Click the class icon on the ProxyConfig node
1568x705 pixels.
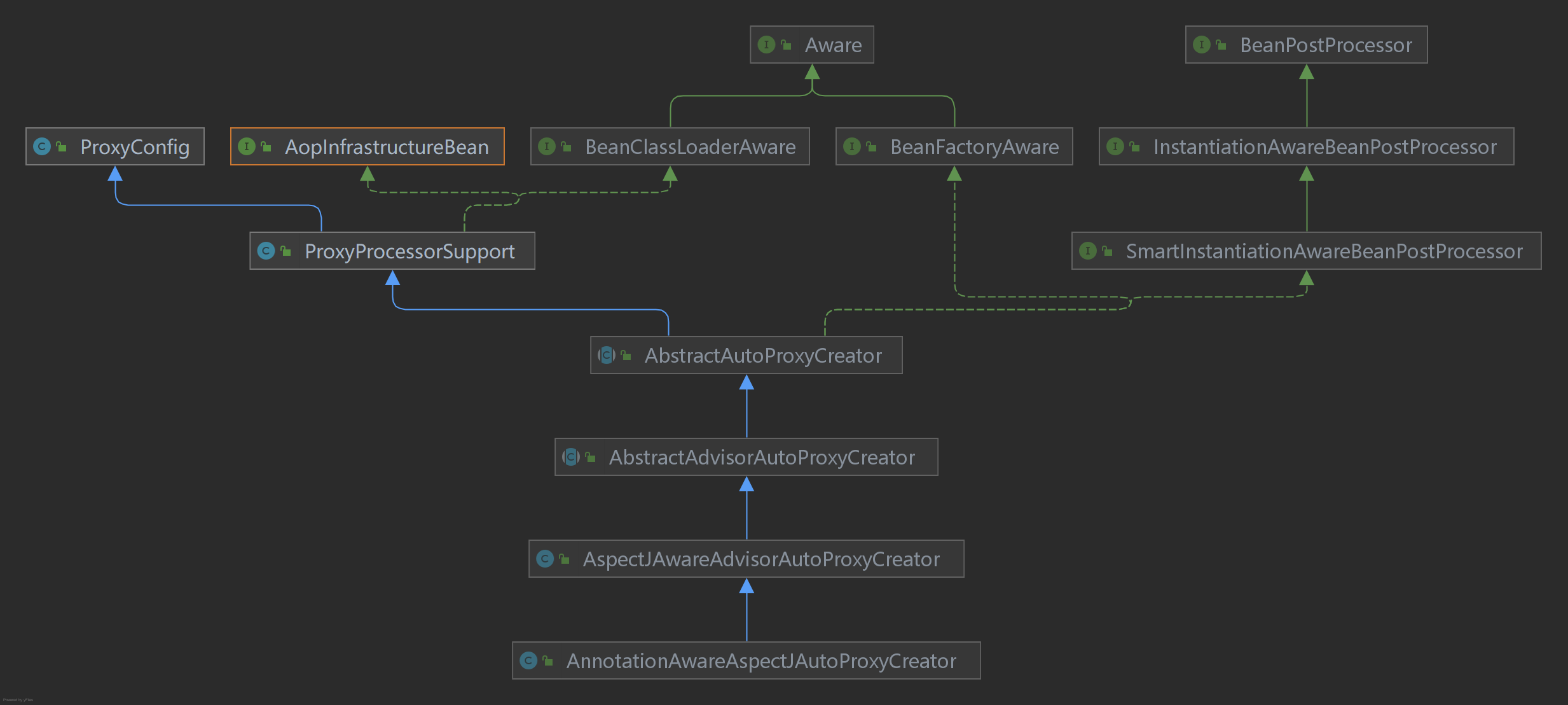[x=42, y=146]
